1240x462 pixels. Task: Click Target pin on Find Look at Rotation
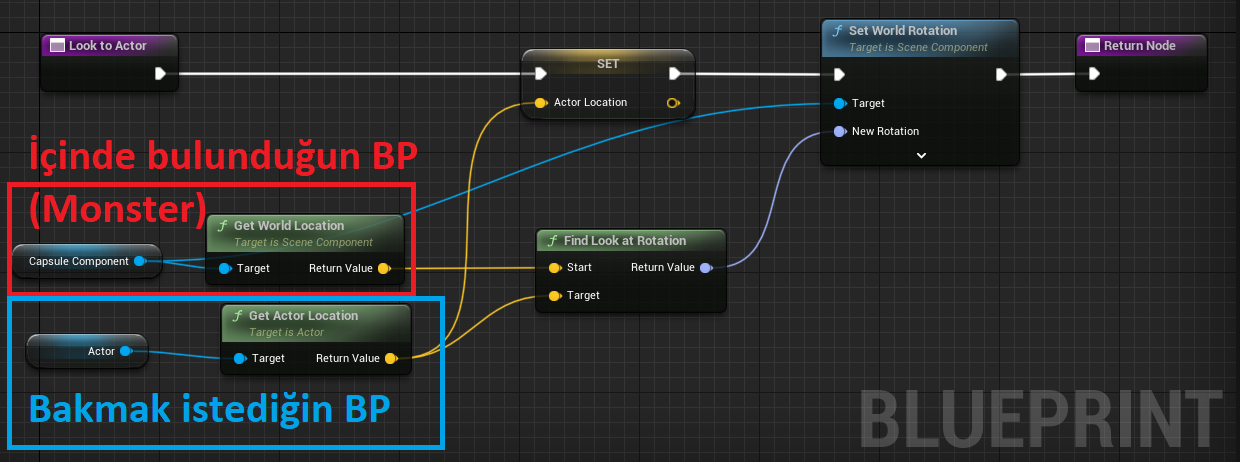(x=555, y=295)
